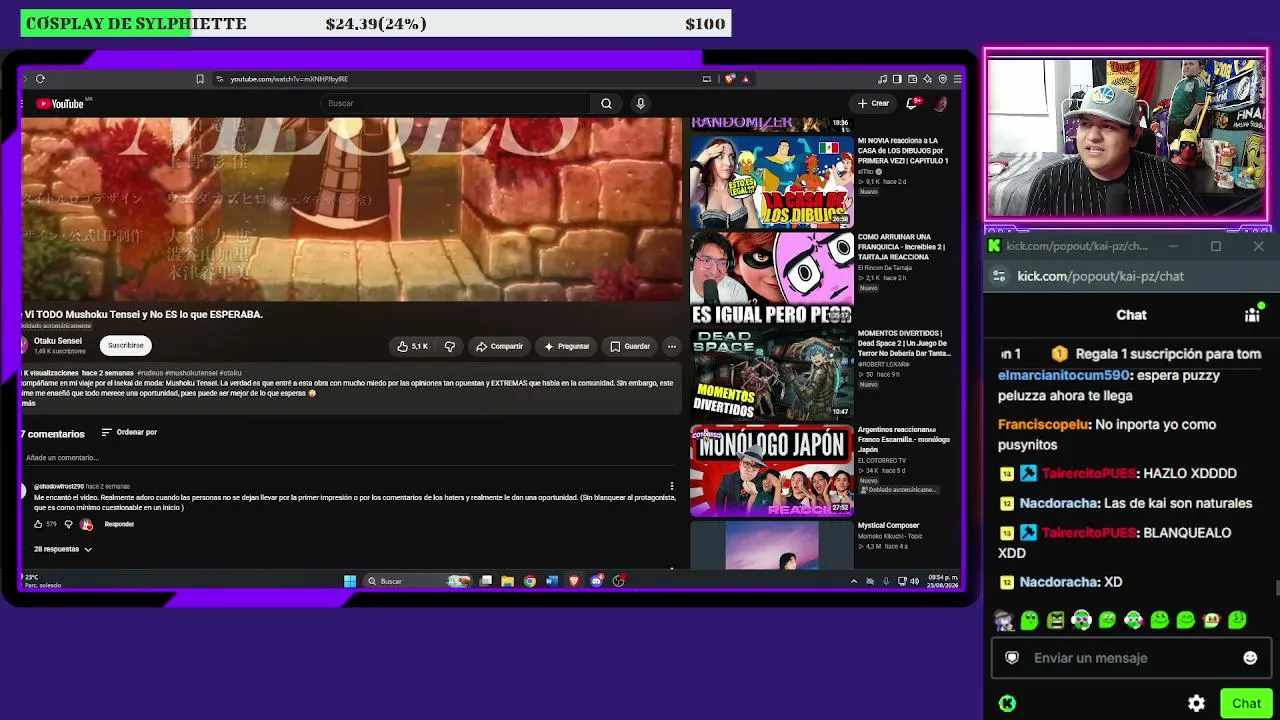This screenshot has height=720, width=1280.
Task: Bookmark the page from the address bar
Action: [200, 79]
